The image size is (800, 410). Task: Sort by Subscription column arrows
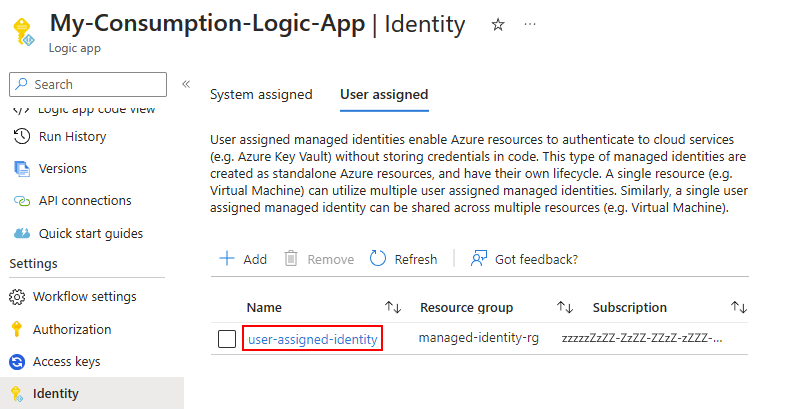pyautogui.click(x=739, y=307)
